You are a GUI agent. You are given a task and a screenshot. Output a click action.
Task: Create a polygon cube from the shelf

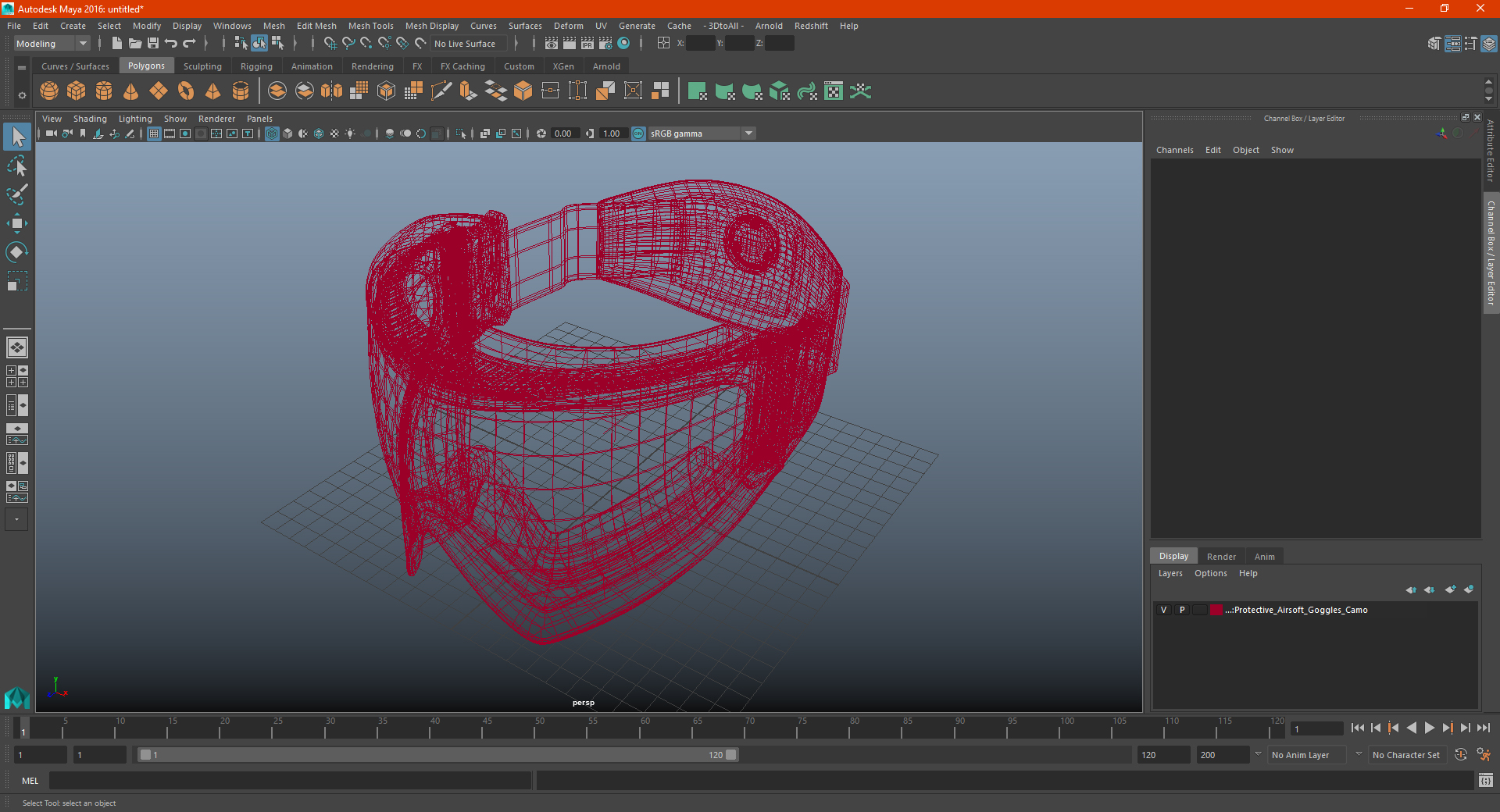(x=77, y=91)
